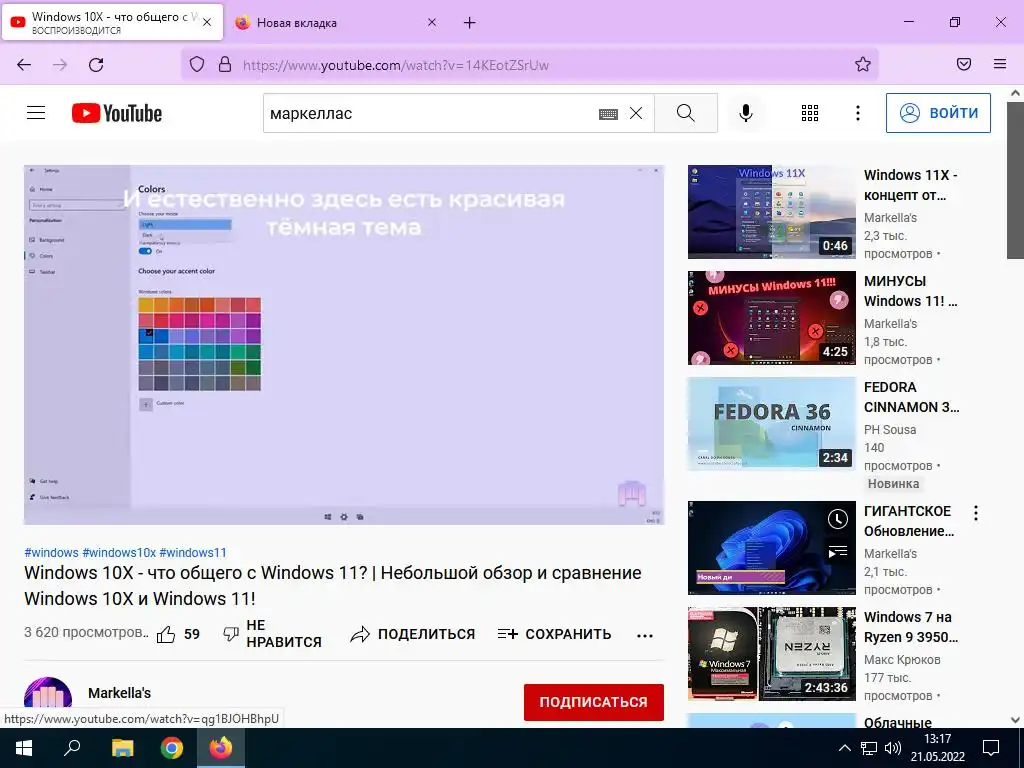Bookmark this page with the star icon

[863, 64]
